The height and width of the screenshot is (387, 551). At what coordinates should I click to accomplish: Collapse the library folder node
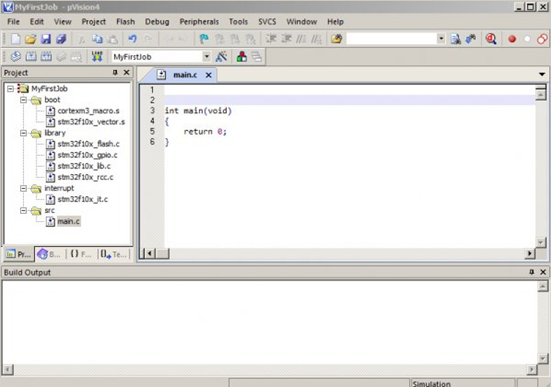click(23, 133)
